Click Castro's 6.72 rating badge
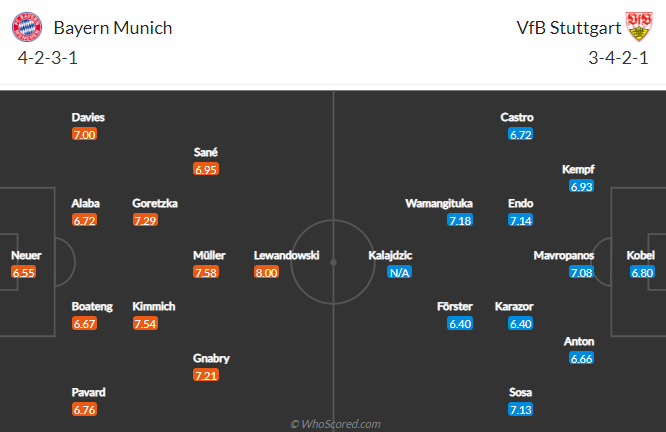Viewport: 666px width, 432px height. pyautogui.click(x=521, y=134)
